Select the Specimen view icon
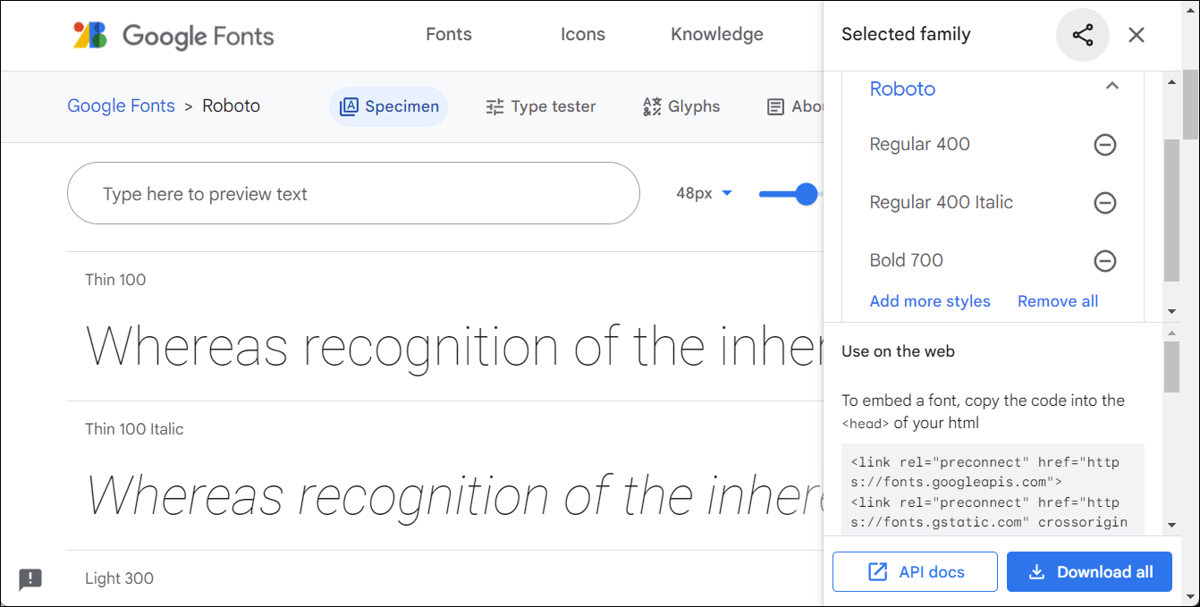Image resolution: width=1200 pixels, height=607 pixels. (x=388, y=106)
